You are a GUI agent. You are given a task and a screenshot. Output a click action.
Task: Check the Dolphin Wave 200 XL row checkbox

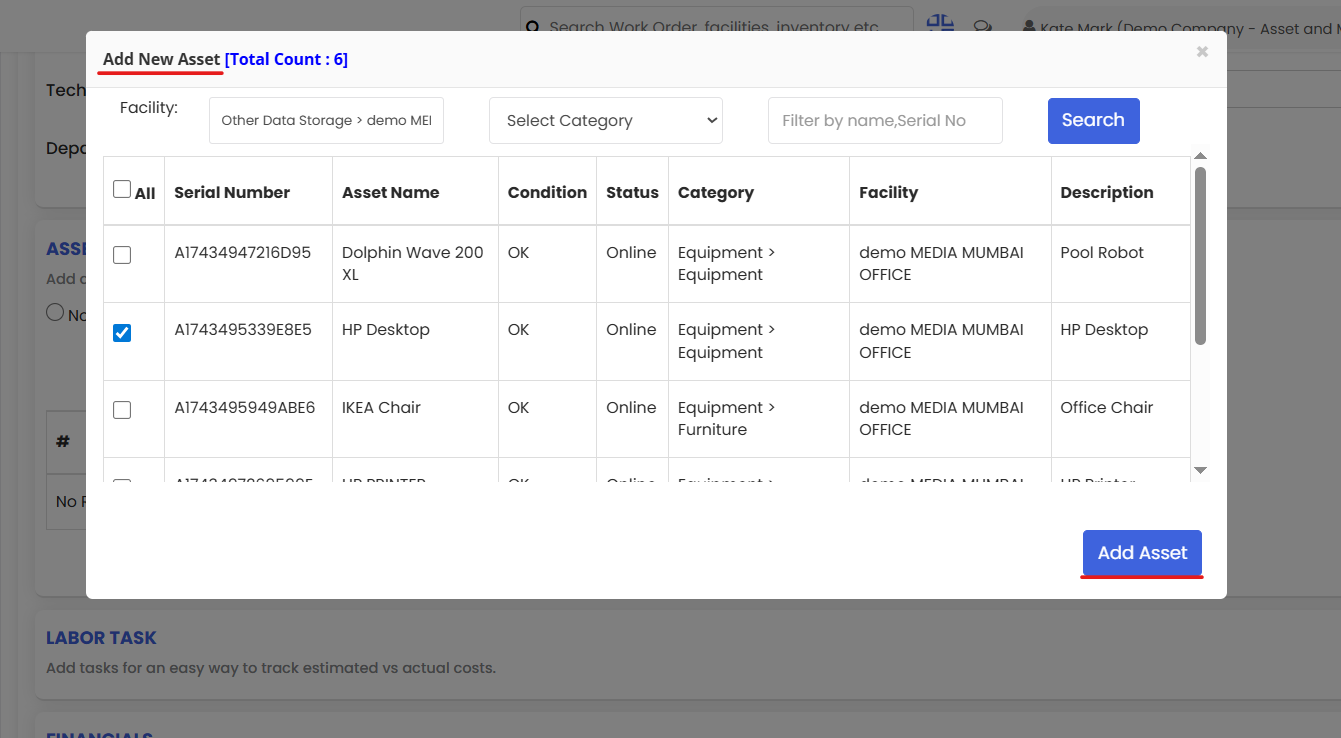tap(122, 255)
